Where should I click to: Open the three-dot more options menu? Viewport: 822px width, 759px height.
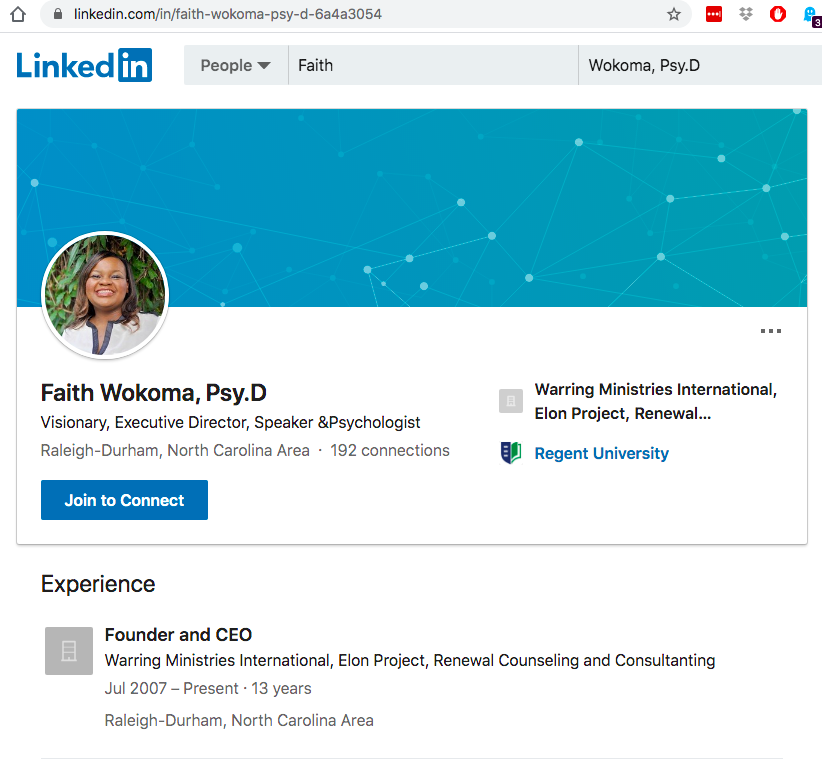click(771, 331)
